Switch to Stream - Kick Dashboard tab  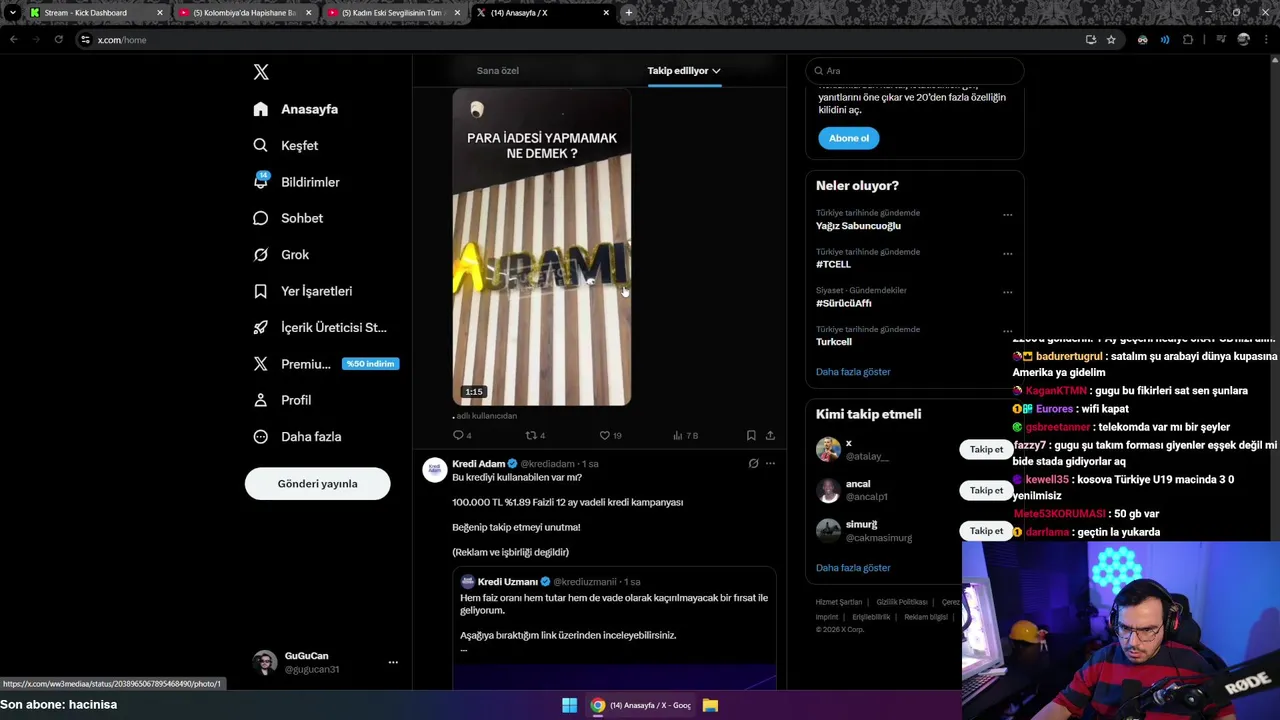click(96, 13)
